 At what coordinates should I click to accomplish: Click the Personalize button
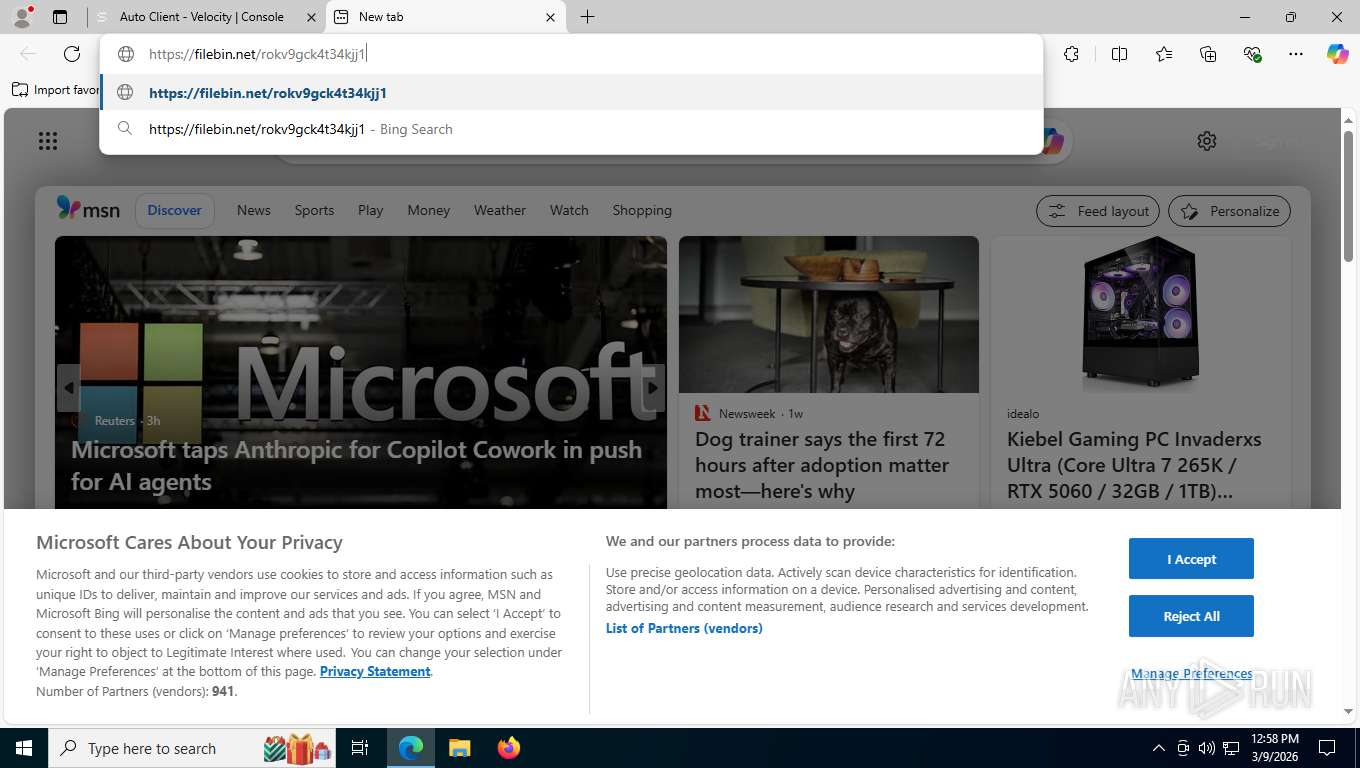point(1229,211)
